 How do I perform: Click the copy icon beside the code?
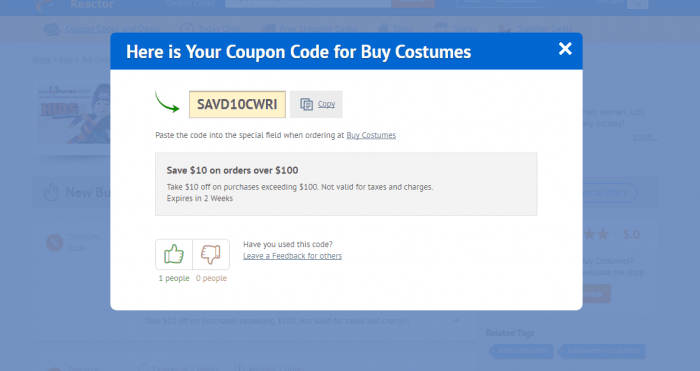point(306,104)
